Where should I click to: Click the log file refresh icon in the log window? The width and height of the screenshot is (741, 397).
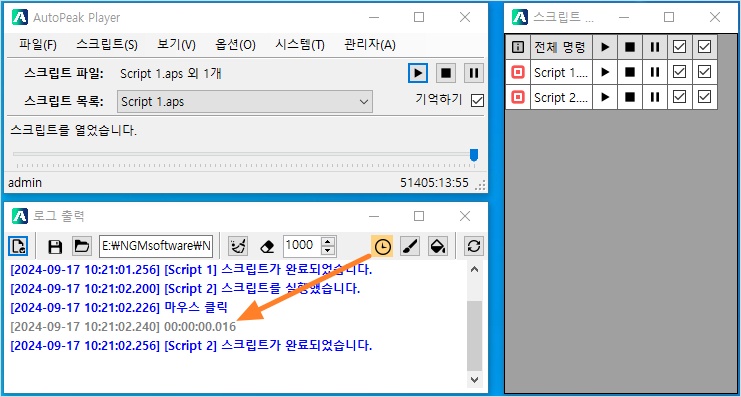19,246
